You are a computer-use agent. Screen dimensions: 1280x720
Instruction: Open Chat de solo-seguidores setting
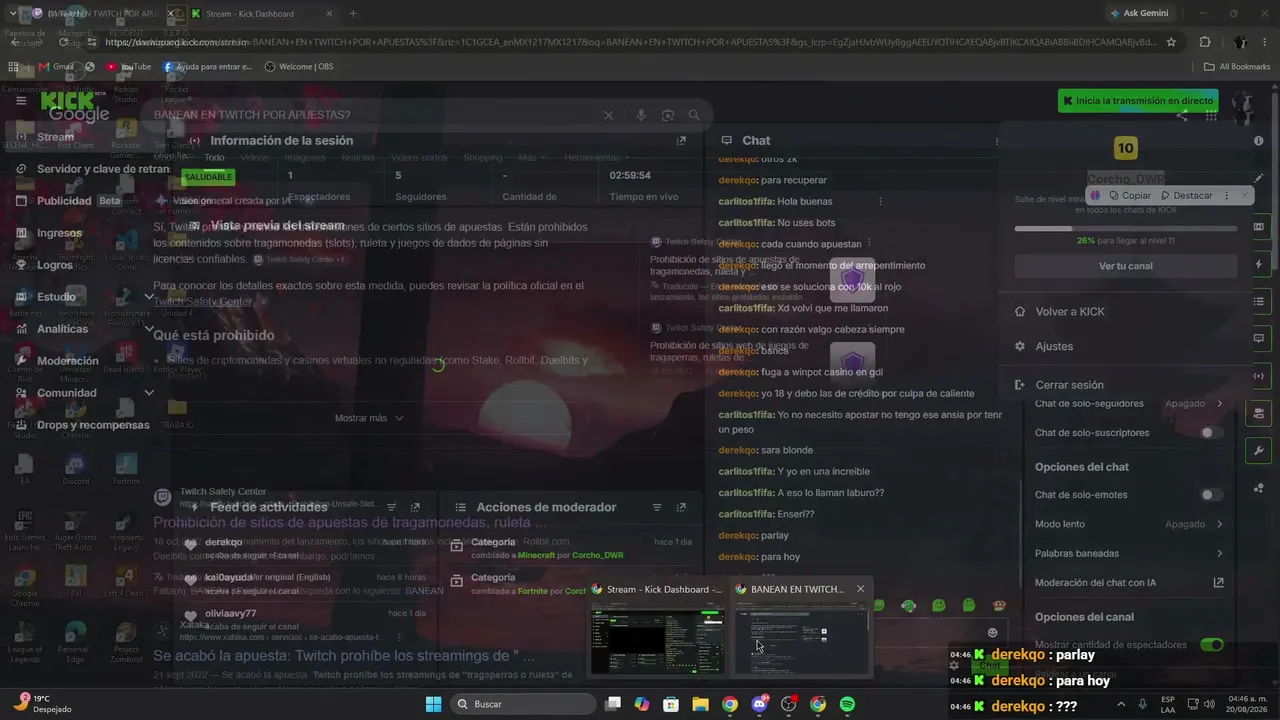[x=1129, y=404]
